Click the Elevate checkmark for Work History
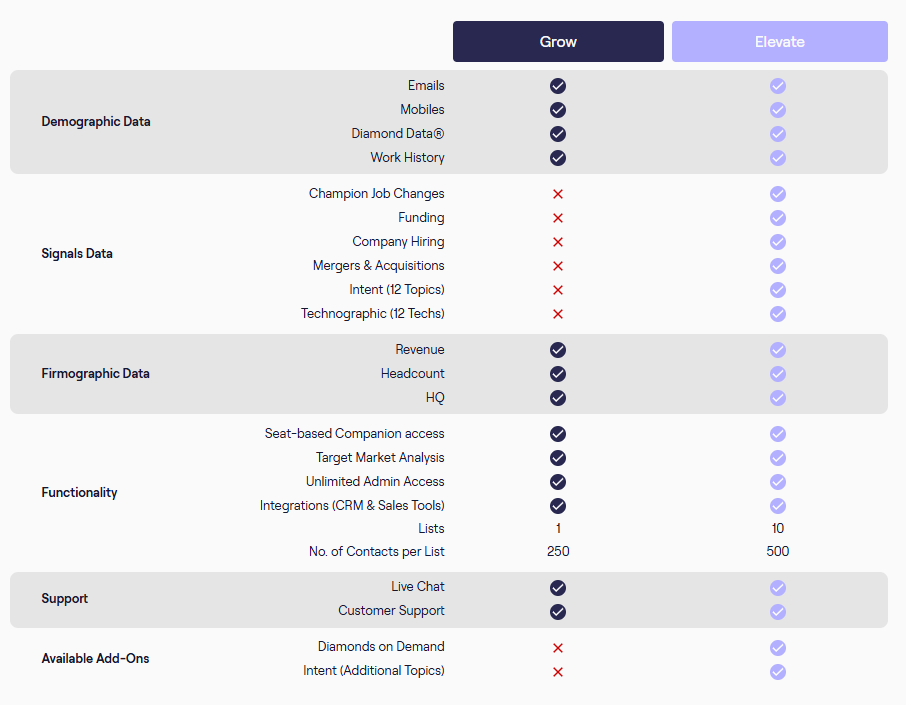Screen dimensions: 906x705 click(778, 158)
